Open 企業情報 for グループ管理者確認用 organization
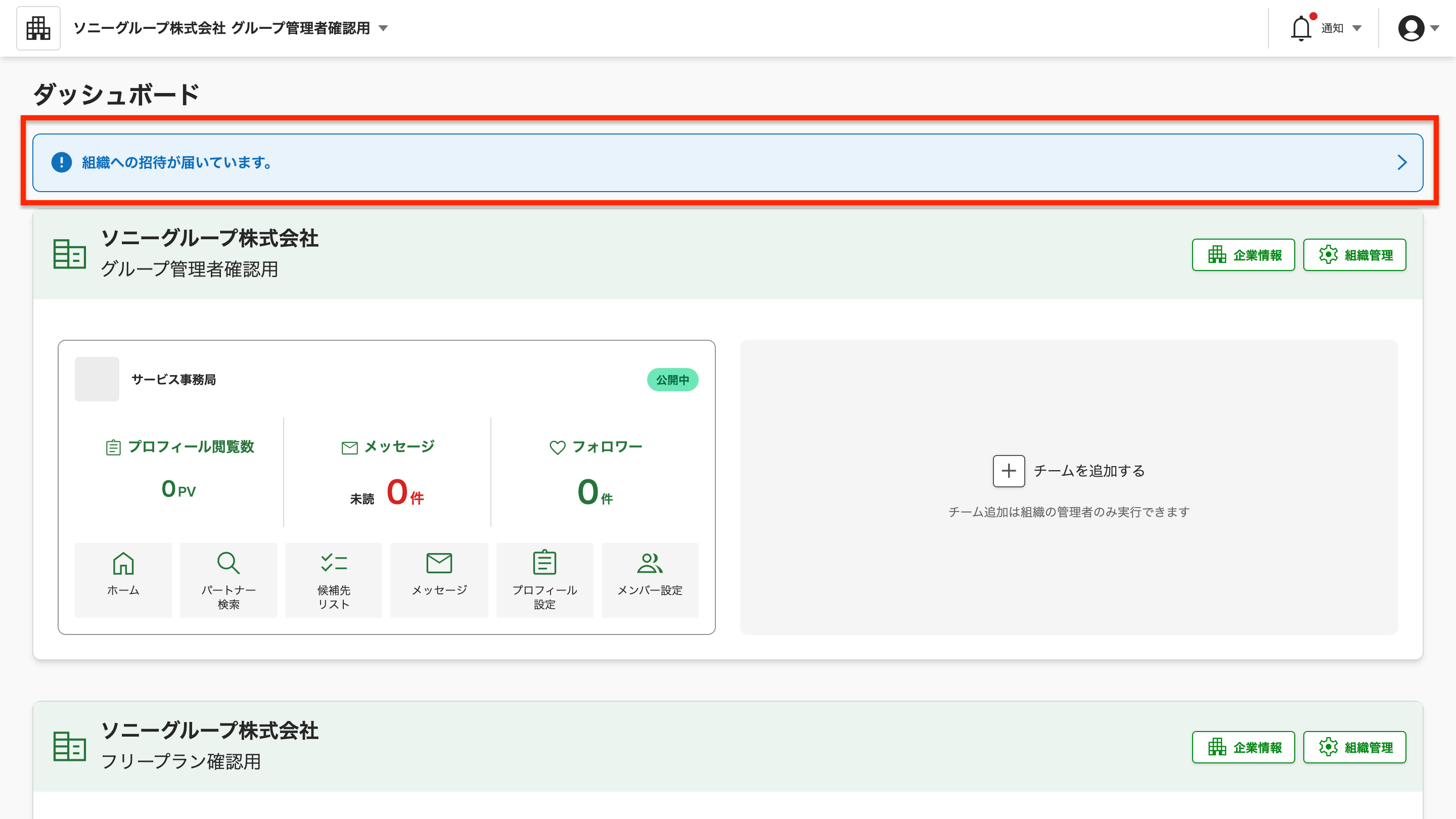This screenshot has width=1456, height=819. tap(1244, 254)
